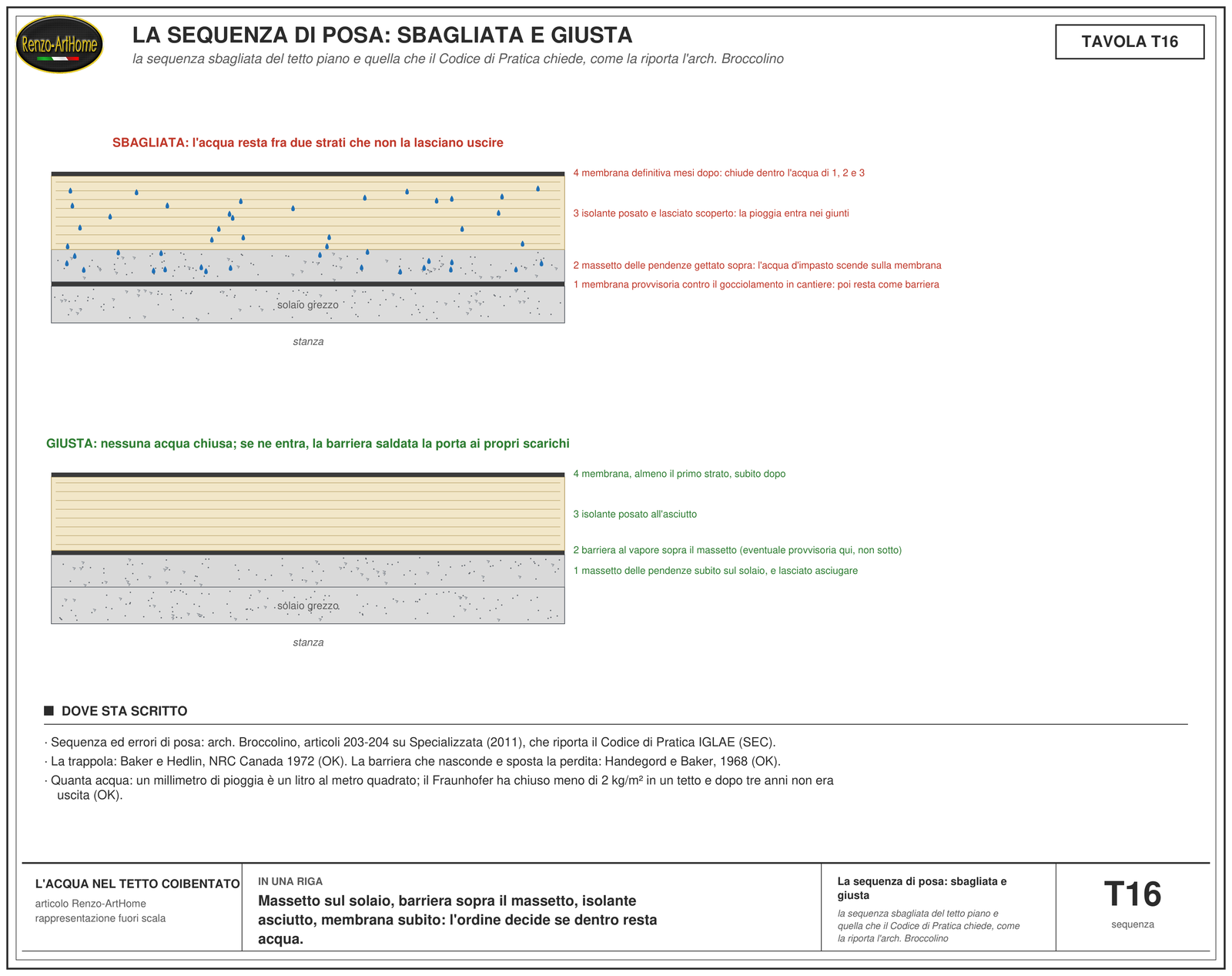Screen dimensions: 1232x976
Task: Click the reference line 'La trappola: Baker e Hedlin'
Action: pyautogui.click(x=413, y=762)
